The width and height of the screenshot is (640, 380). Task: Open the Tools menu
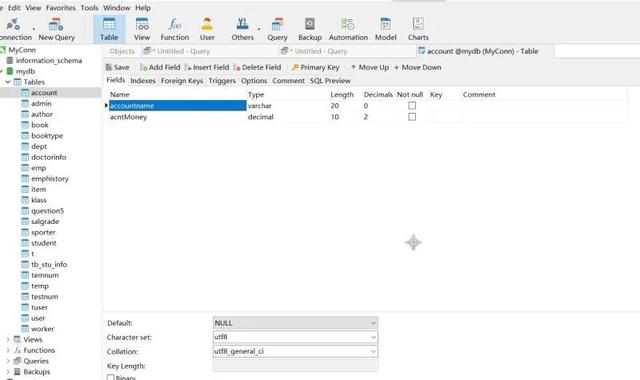[x=89, y=8]
